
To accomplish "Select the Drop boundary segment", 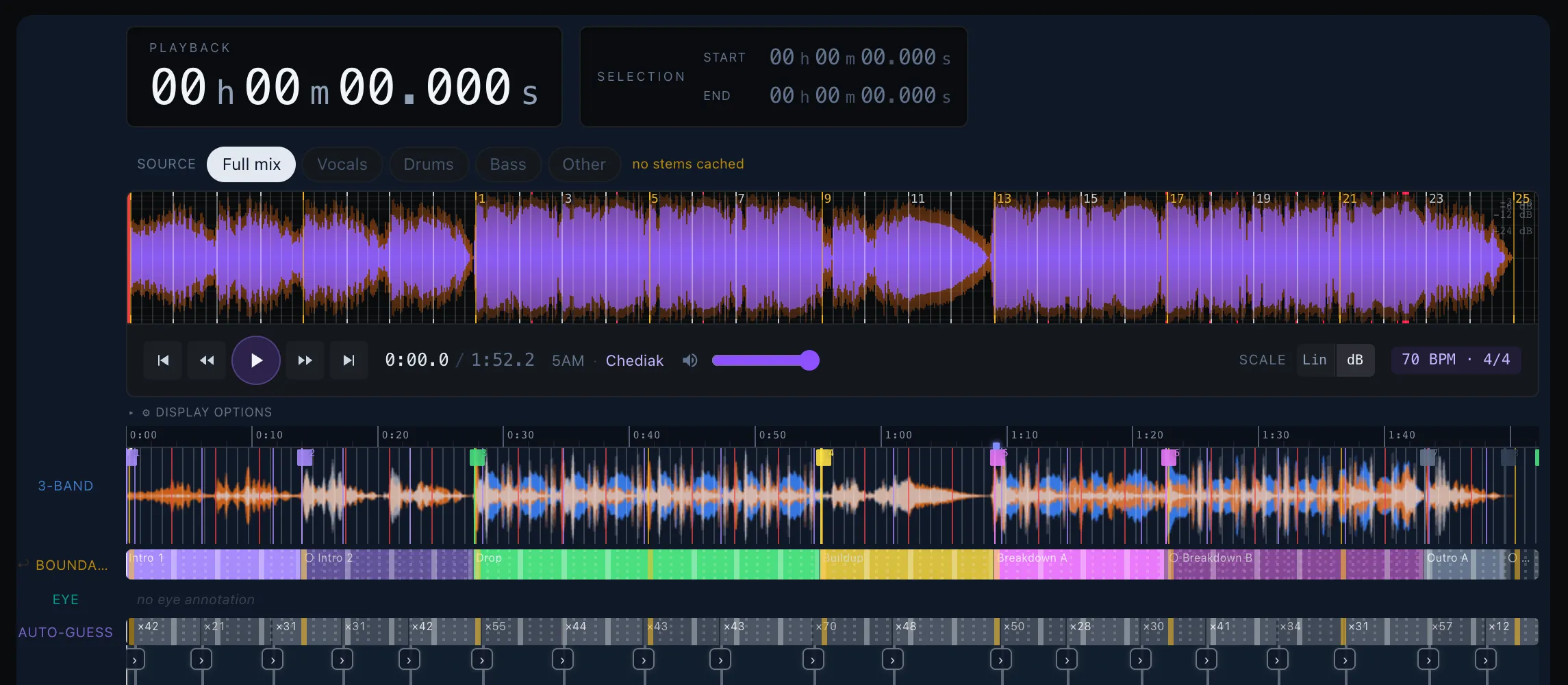I will click(646, 564).
